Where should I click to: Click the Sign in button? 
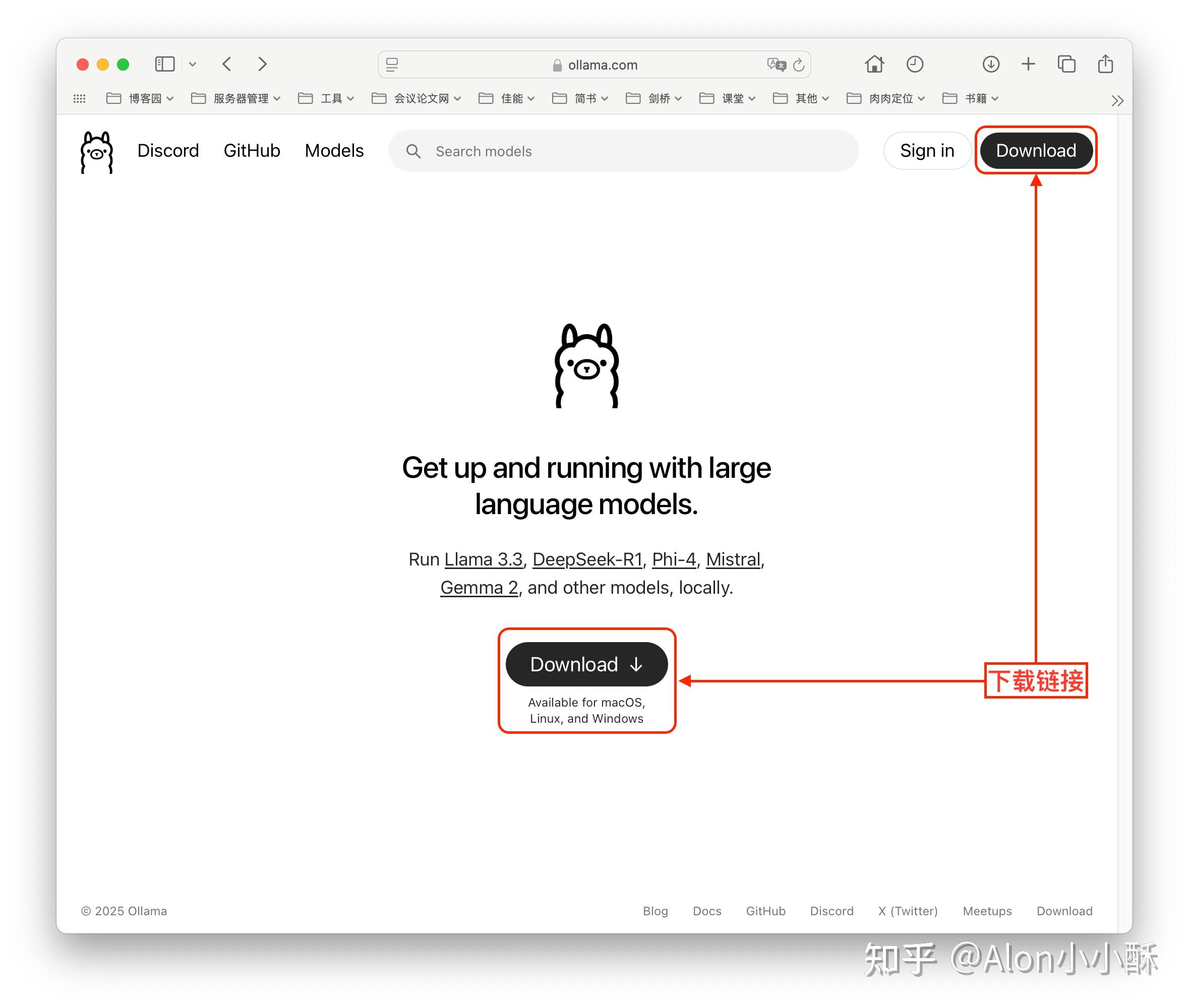tap(927, 150)
